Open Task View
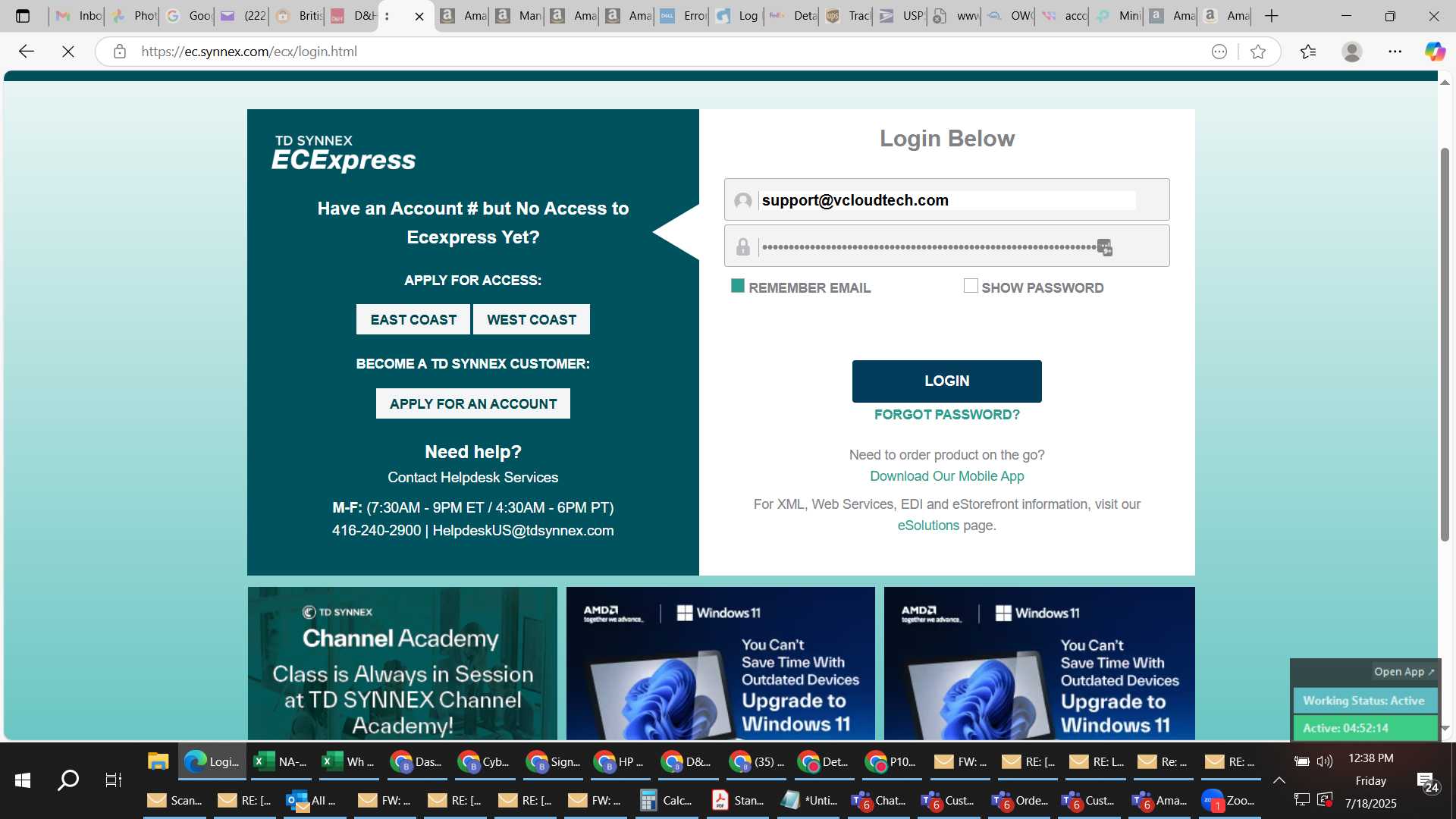This screenshot has height=819, width=1456. (x=113, y=780)
